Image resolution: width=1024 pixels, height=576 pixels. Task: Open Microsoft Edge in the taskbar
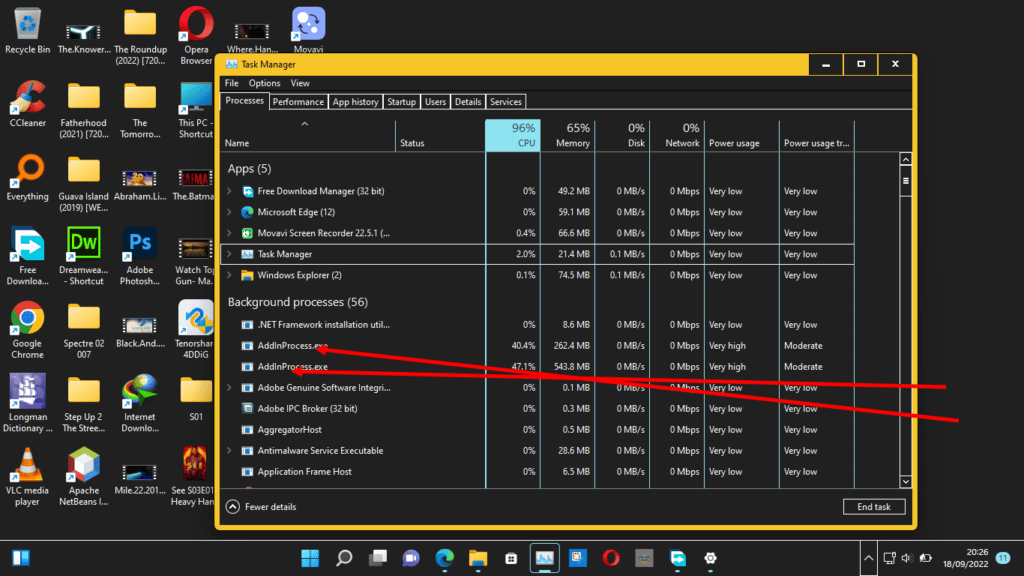(x=445, y=558)
